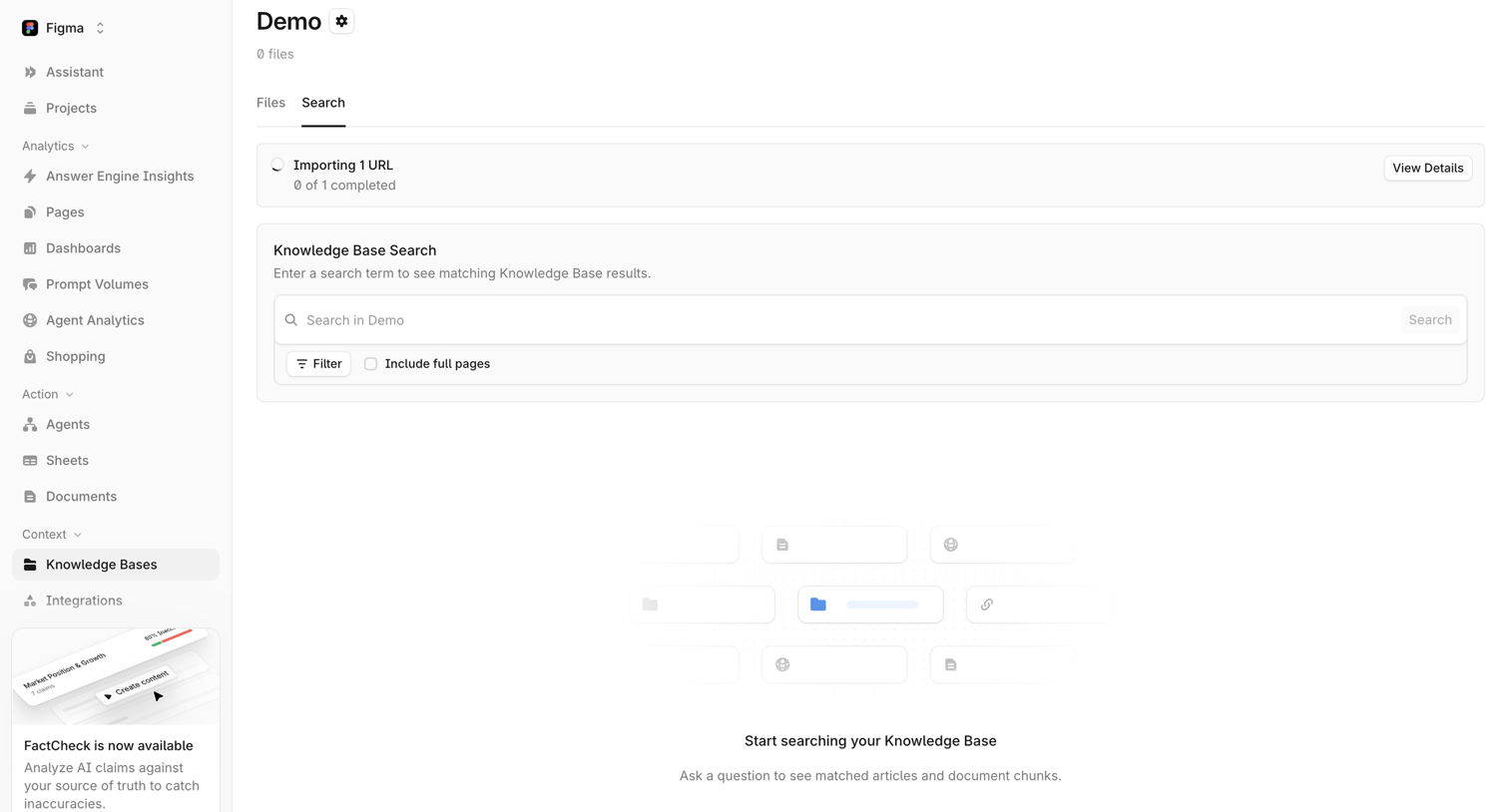The width and height of the screenshot is (1509, 812).
Task: Select the Search tab
Action: (323, 103)
